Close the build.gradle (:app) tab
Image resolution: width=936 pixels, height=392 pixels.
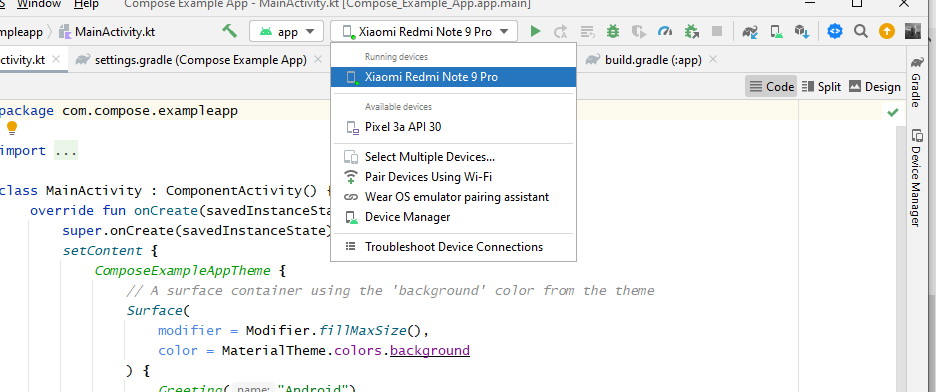click(x=712, y=60)
